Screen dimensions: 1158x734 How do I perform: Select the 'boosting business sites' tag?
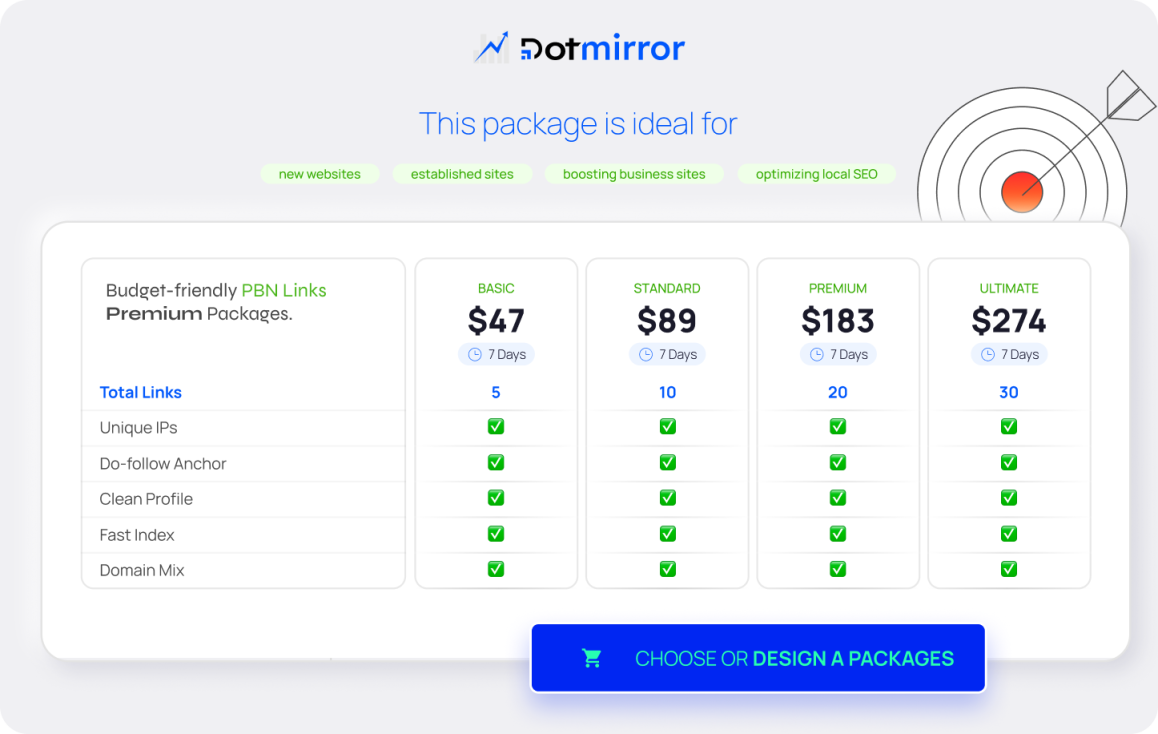pos(634,174)
